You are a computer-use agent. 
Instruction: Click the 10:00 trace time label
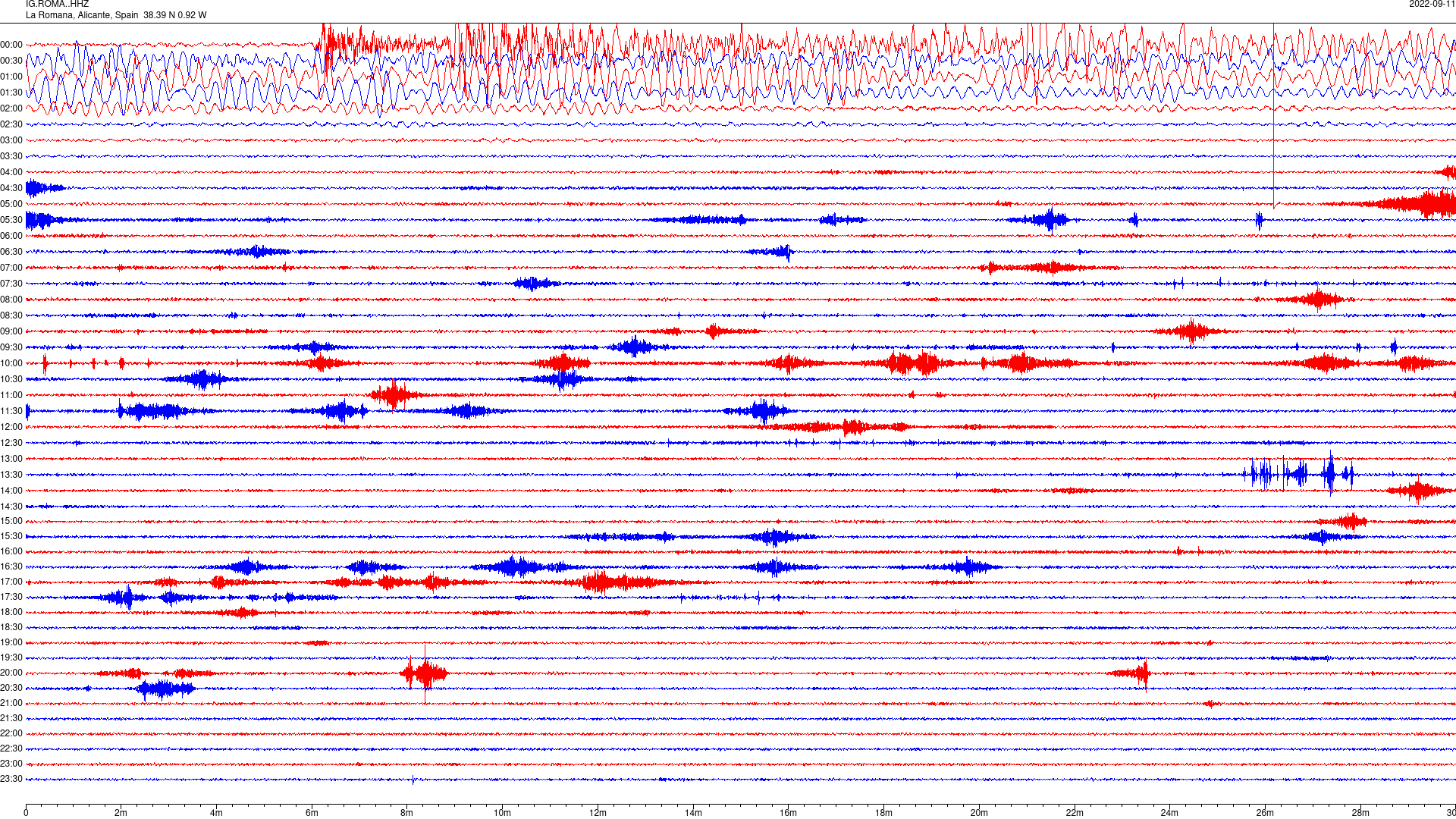[11, 363]
